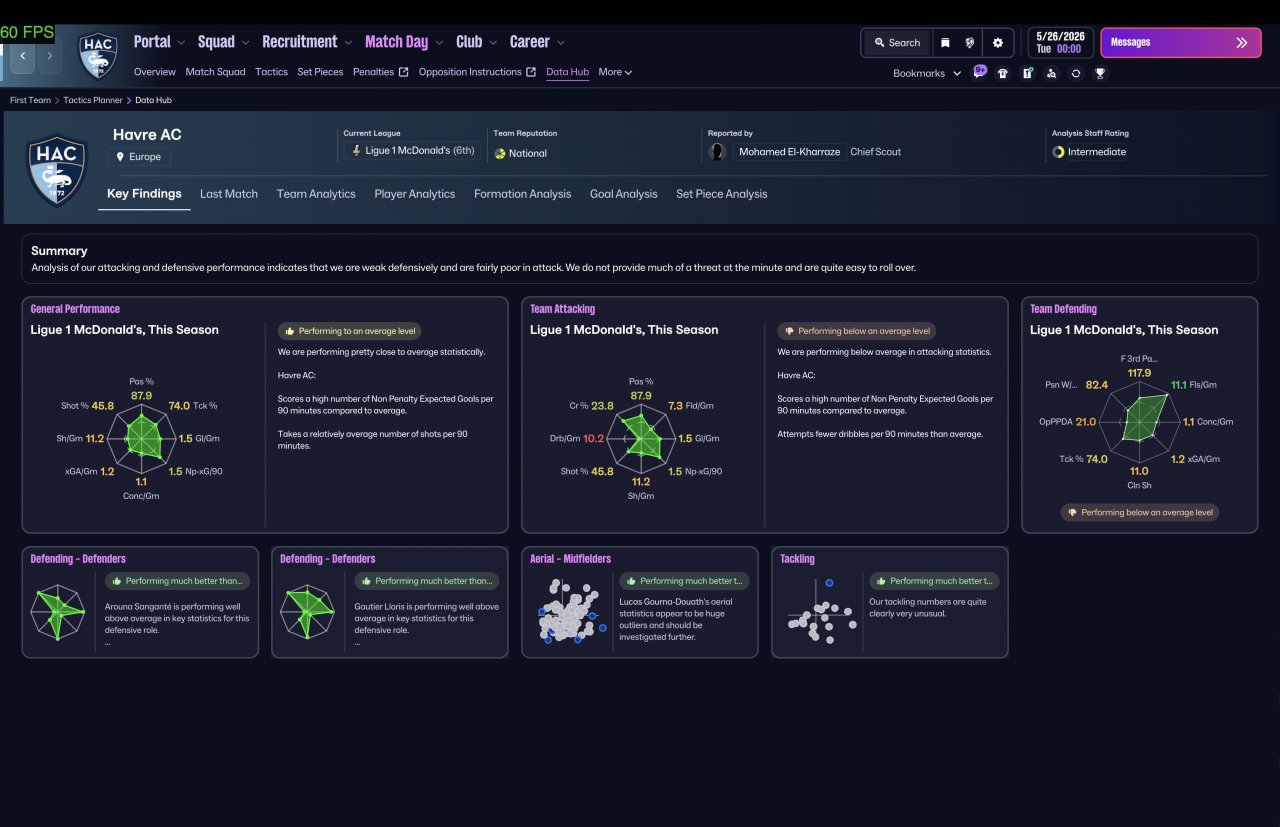This screenshot has height=827, width=1280.
Task: Click the HAC club badge in the top bar
Action: click(98, 55)
